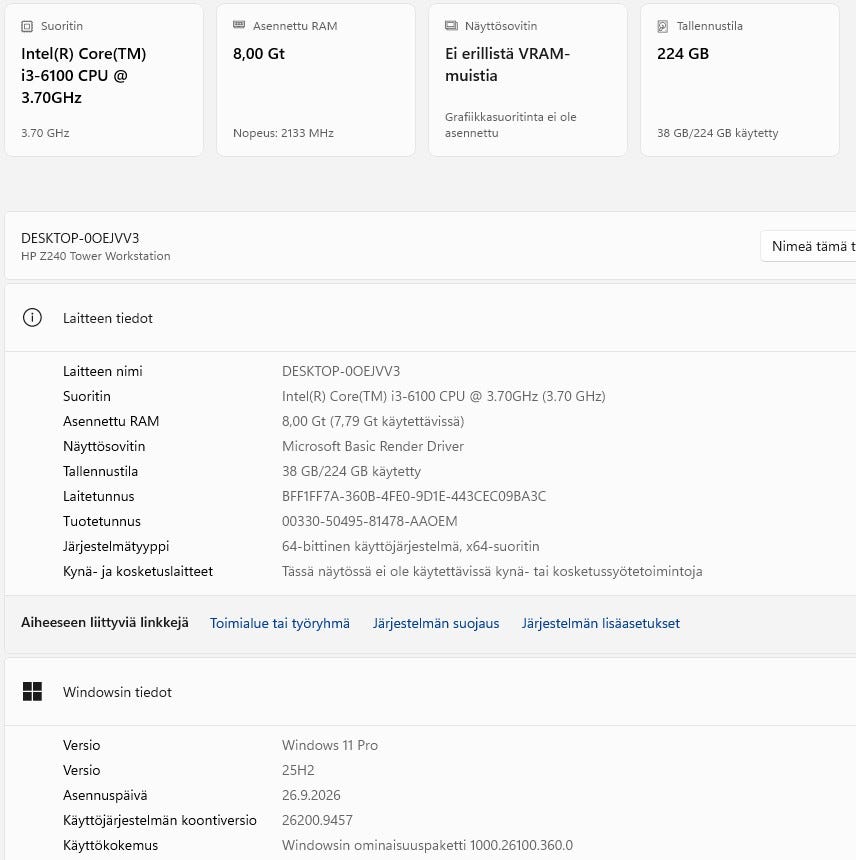Click the Käyttökokemus label
856x860 pixels.
coord(110,845)
